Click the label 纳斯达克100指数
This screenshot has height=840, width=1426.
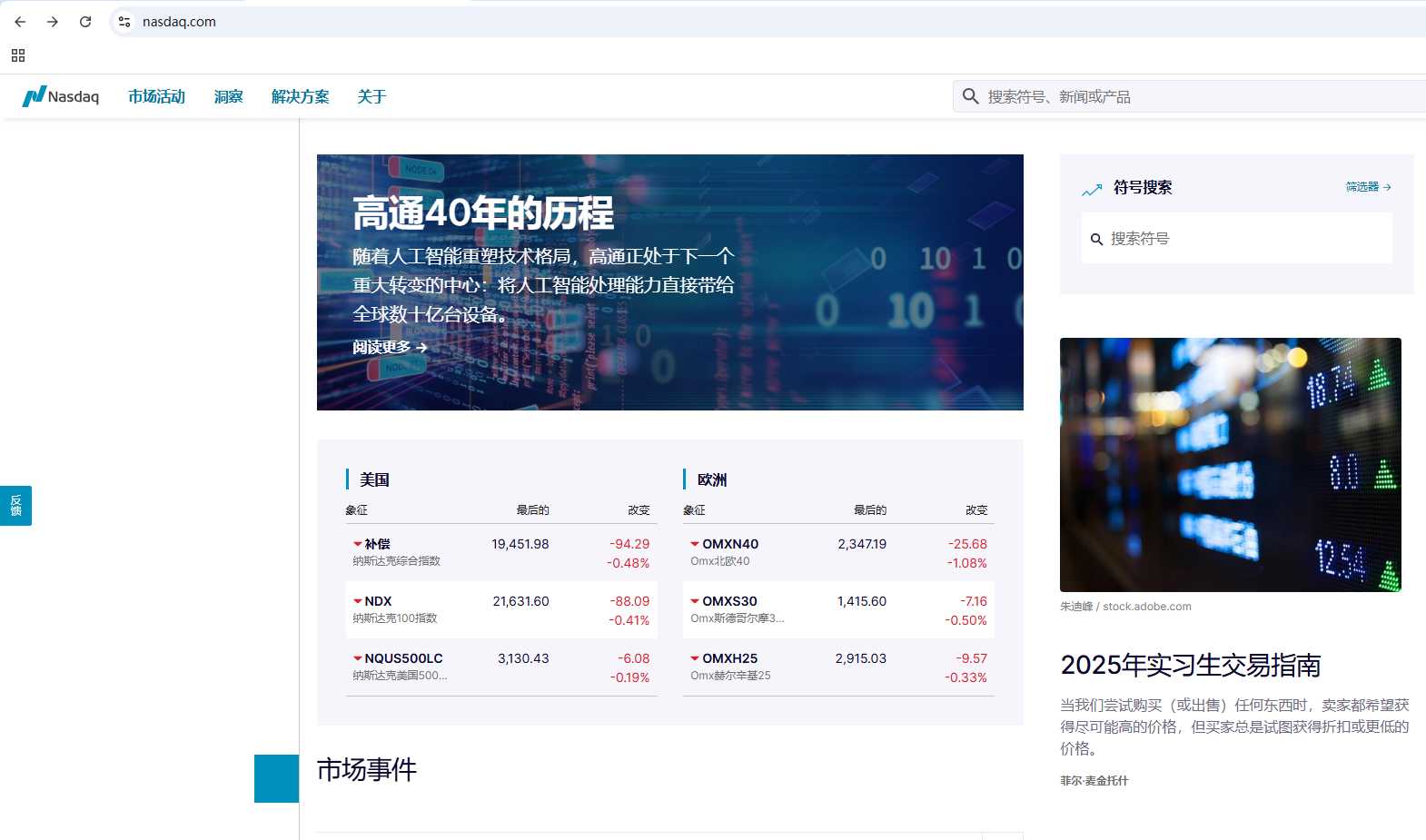pos(395,618)
